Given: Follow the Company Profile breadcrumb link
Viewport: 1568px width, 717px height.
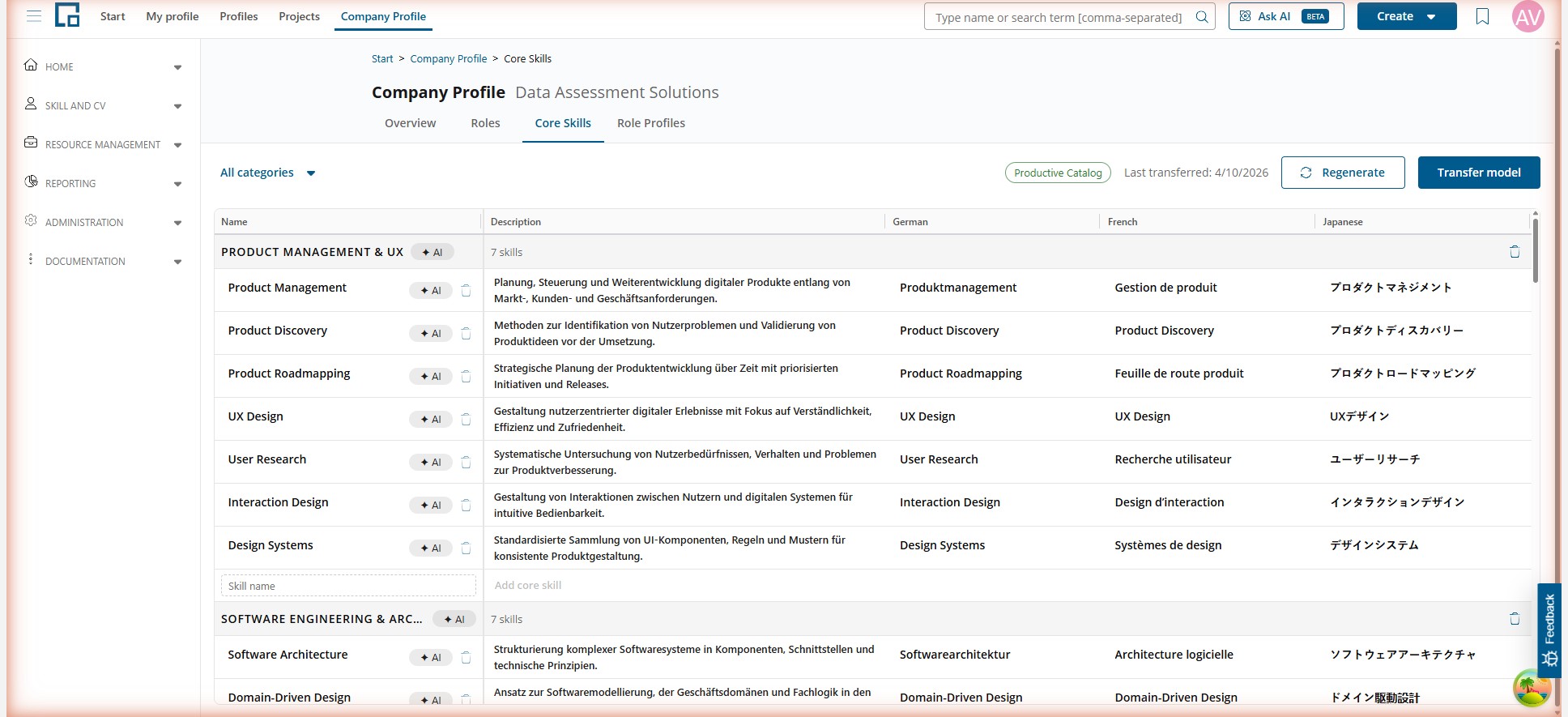Looking at the screenshot, I should [x=449, y=58].
